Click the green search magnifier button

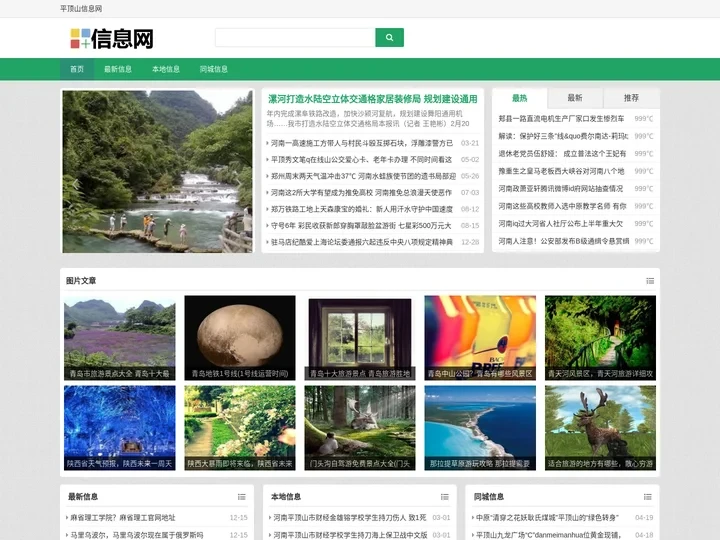[x=389, y=38]
